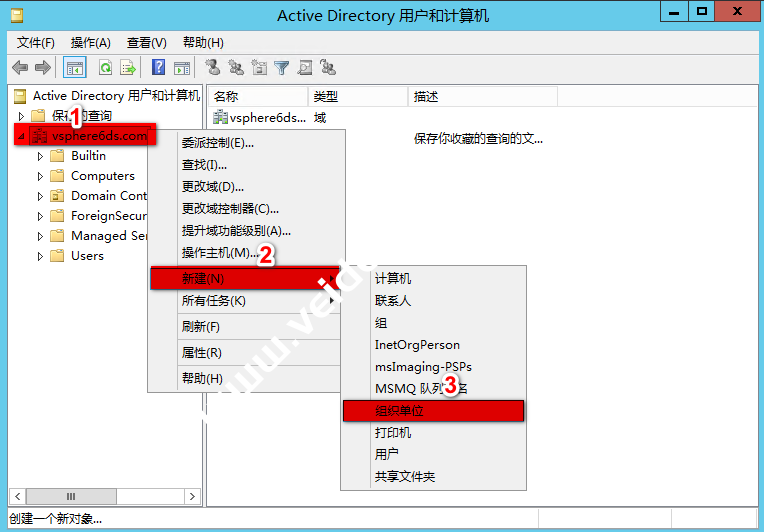Screen dimensions: 764x532
Task: Expand the ForeignSecurityPrincipals tree node
Action: 40,216
